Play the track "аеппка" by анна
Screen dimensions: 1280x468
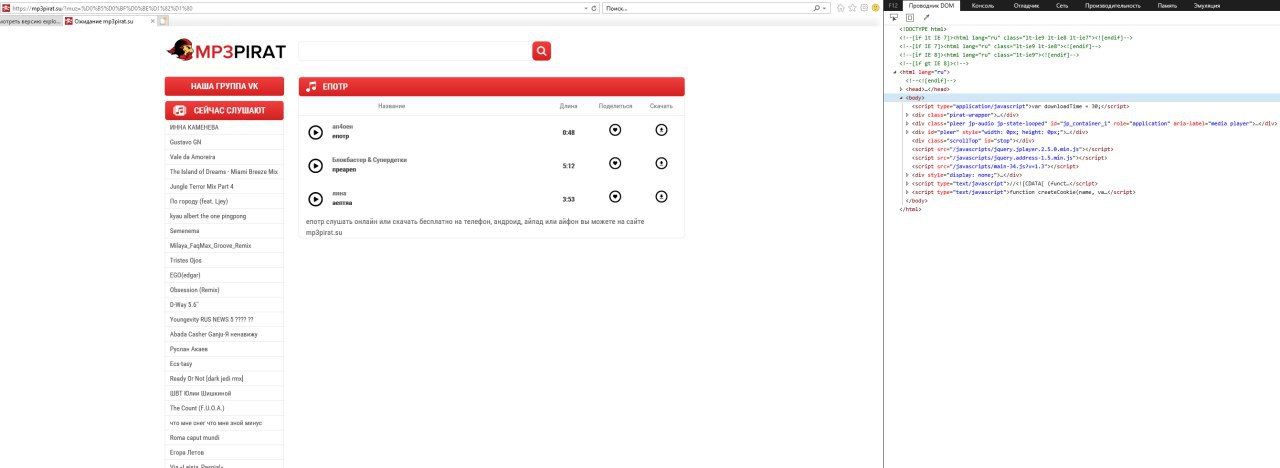(315, 198)
